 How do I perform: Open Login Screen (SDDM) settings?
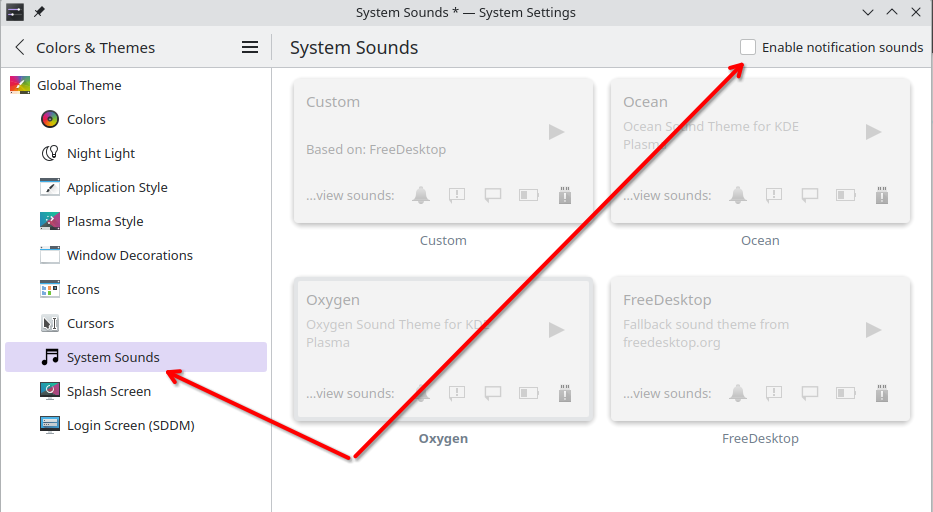click(x=130, y=426)
